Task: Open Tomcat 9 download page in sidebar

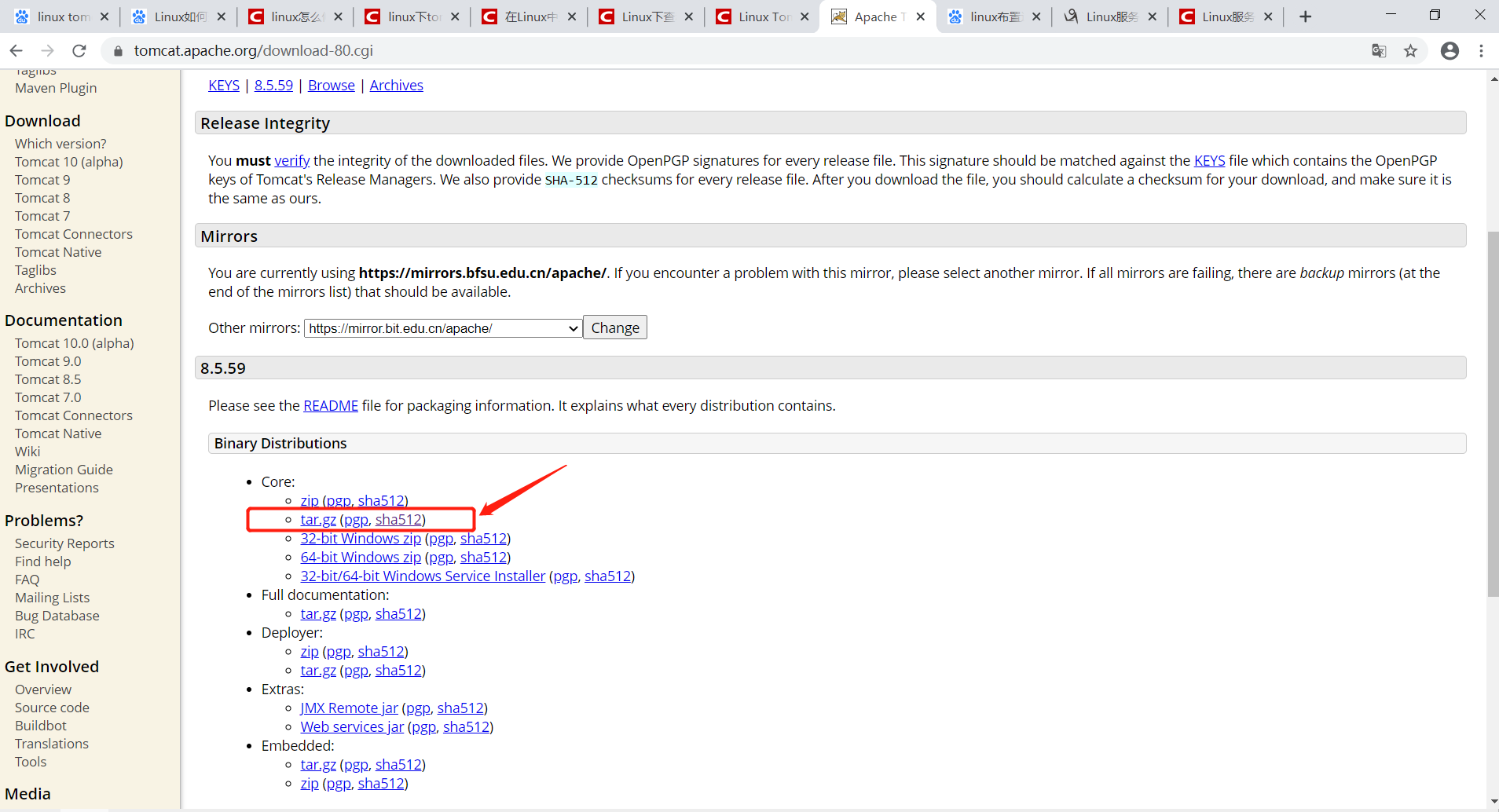Action: pos(42,180)
